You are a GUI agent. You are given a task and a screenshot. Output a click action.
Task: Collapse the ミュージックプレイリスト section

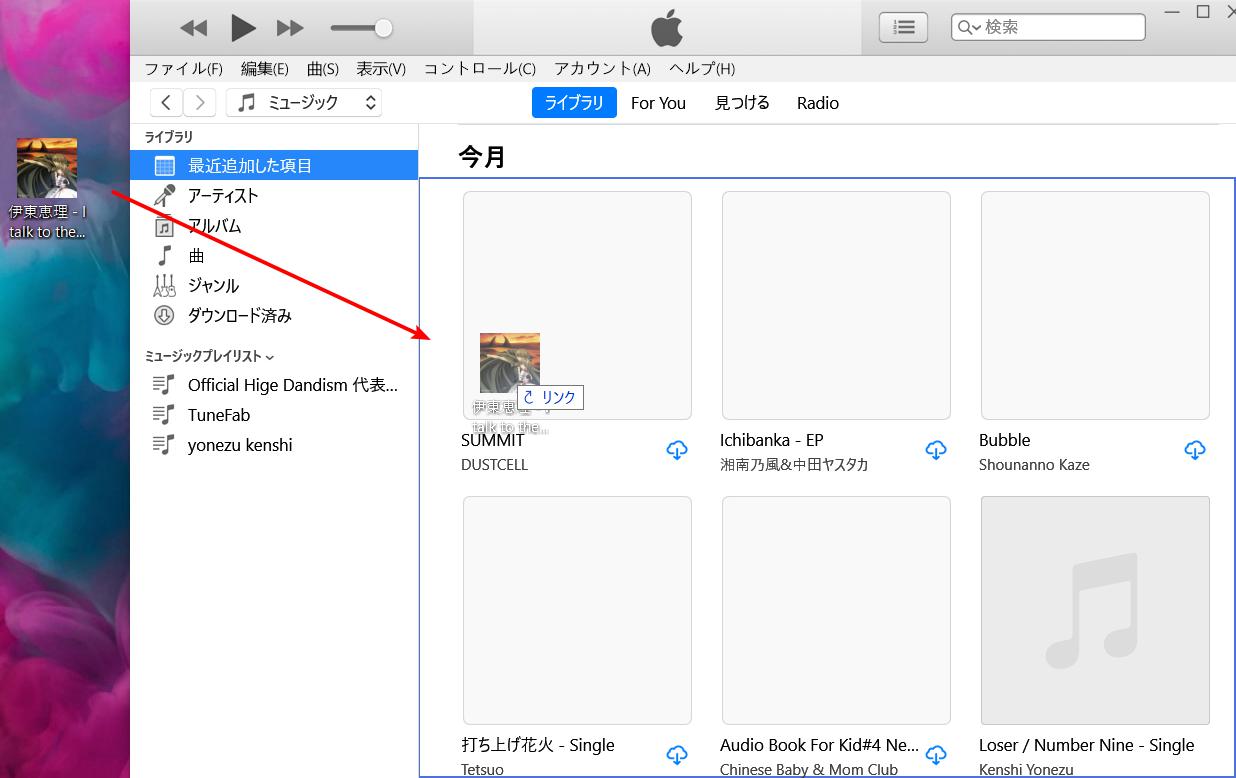click(x=270, y=357)
